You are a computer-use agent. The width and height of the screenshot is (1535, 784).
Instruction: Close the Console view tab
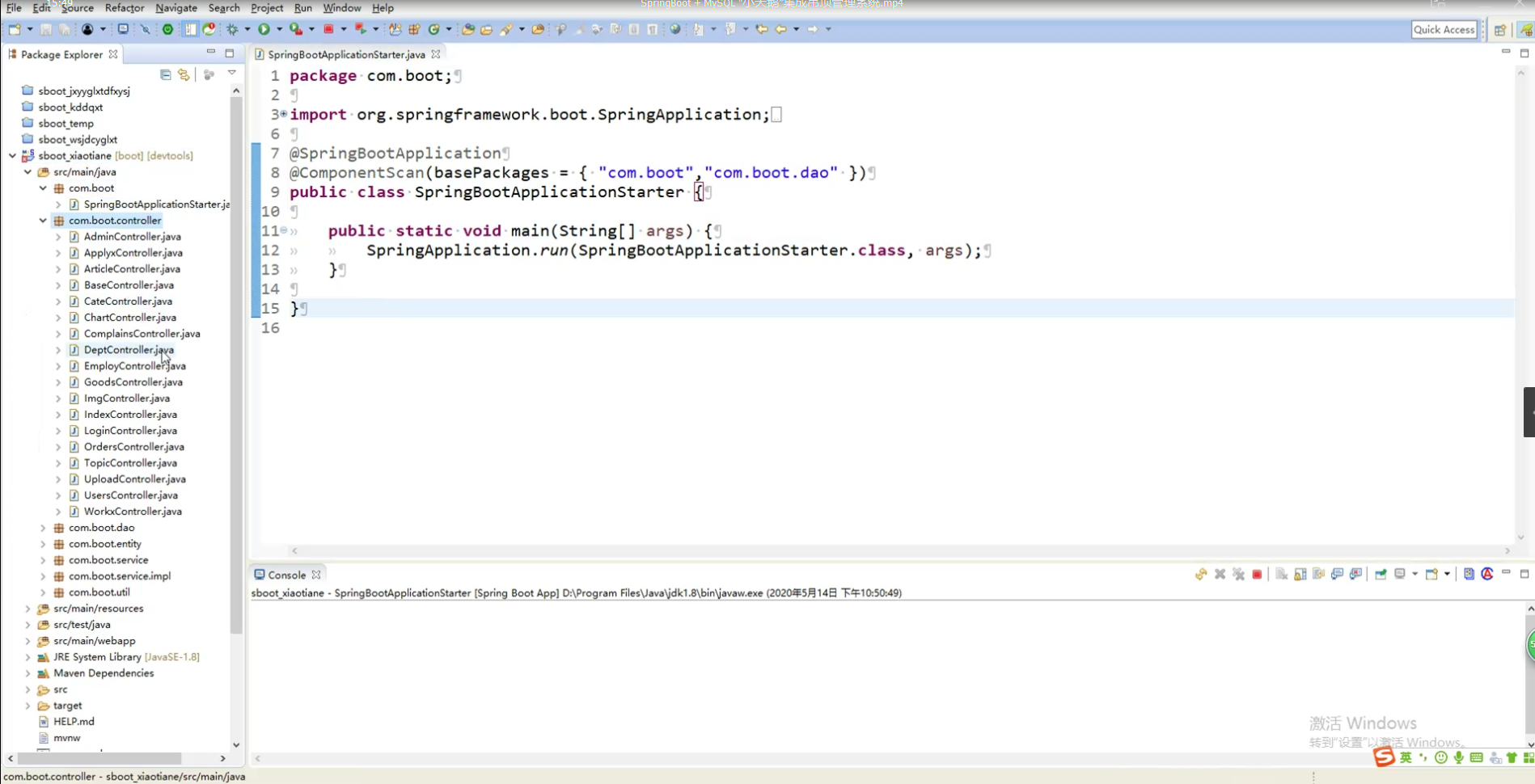pyautogui.click(x=316, y=575)
